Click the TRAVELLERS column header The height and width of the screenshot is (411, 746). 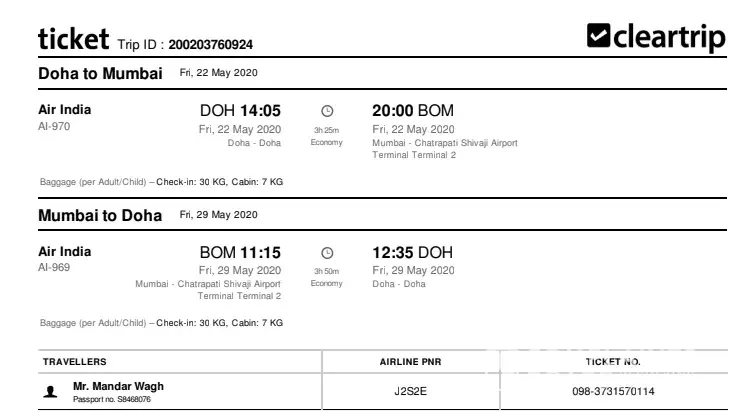pyautogui.click(x=74, y=361)
